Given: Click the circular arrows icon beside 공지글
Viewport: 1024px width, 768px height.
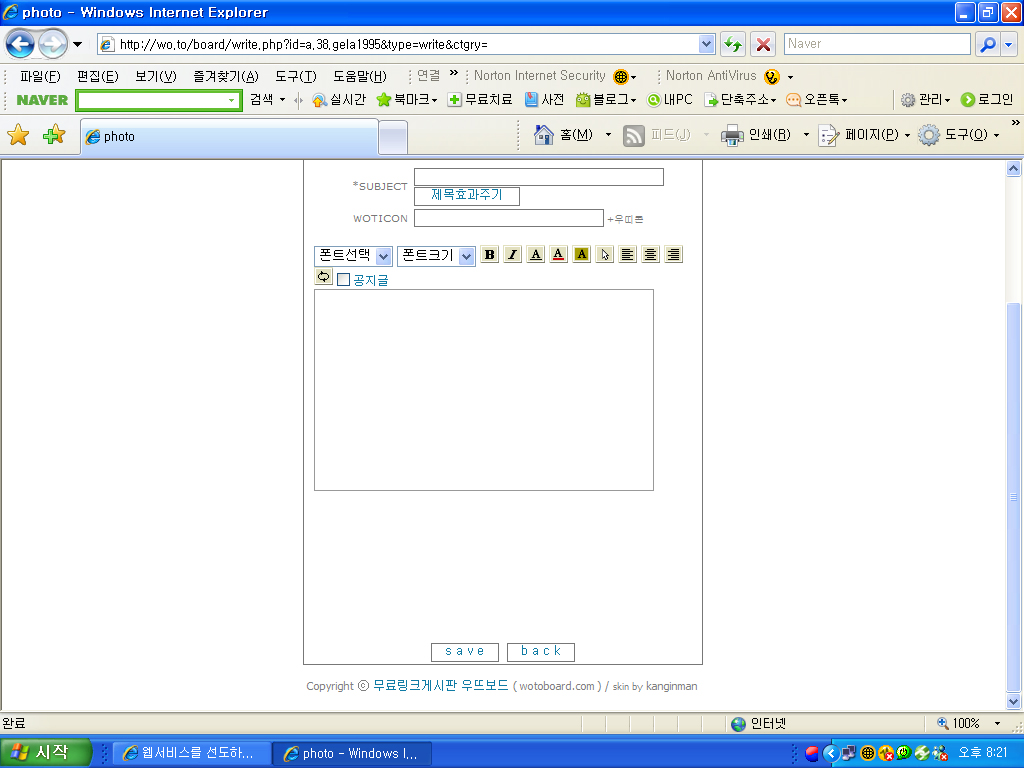Looking at the screenshot, I should pyautogui.click(x=323, y=277).
